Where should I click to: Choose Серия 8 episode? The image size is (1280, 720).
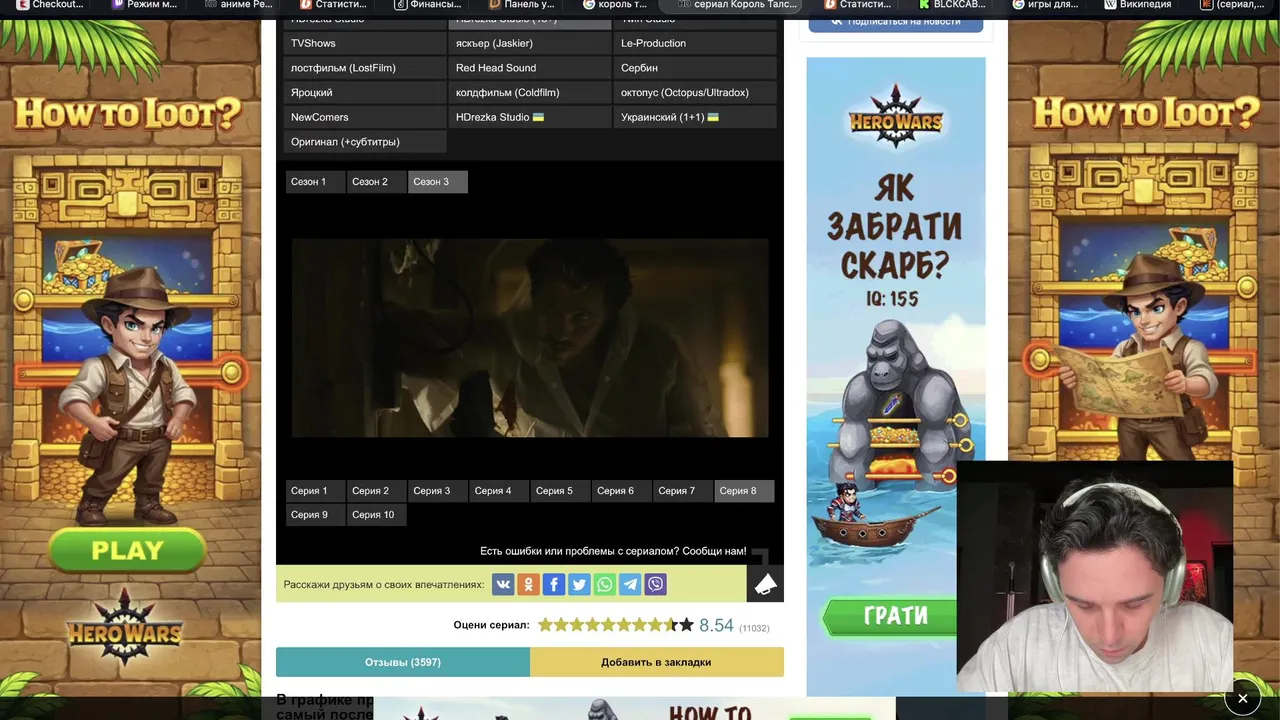(744, 491)
